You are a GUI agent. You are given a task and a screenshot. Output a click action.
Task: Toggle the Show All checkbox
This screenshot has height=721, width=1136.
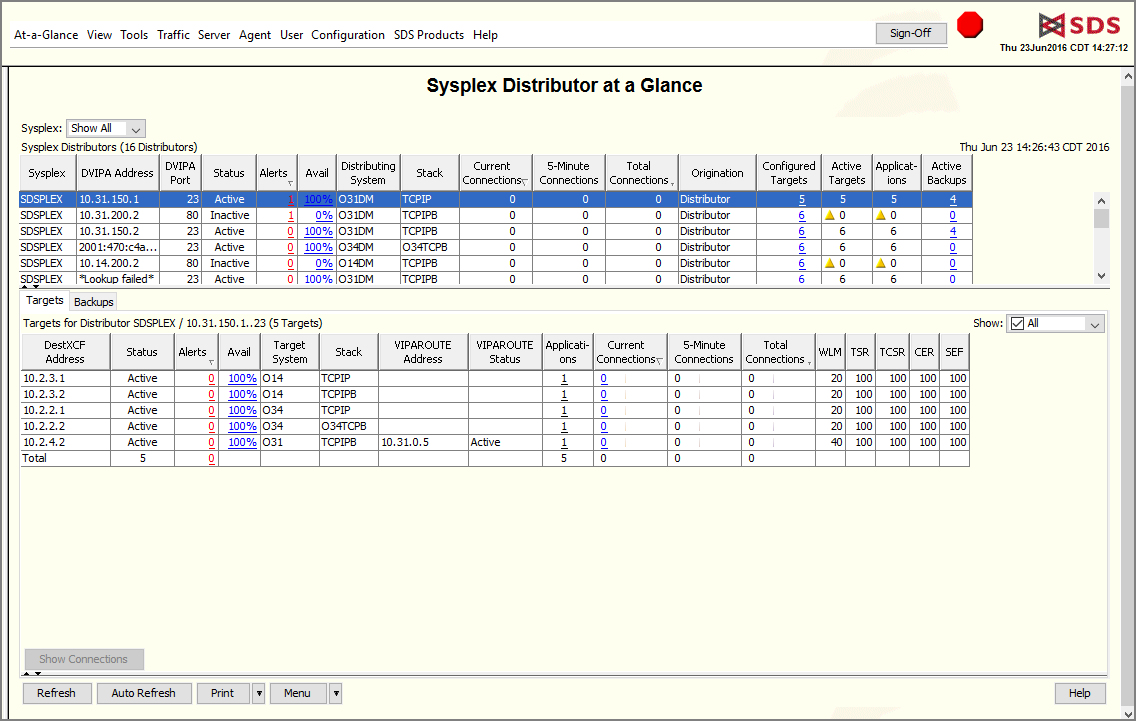pos(1017,323)
